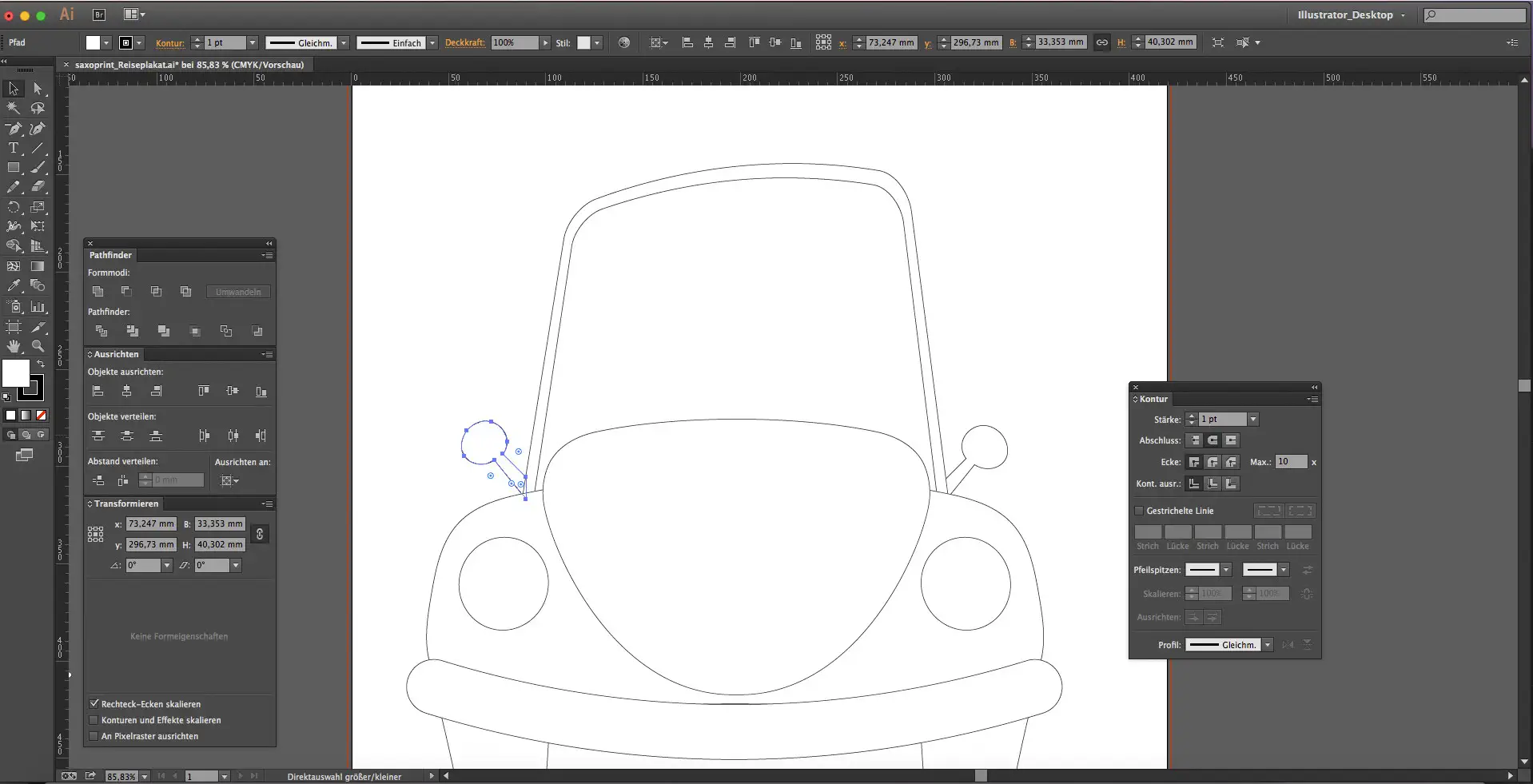The width and height of the screenshot is (1533, 784).
Task: Click the Stärke stroke weight field
Action: coord(1222,420)
